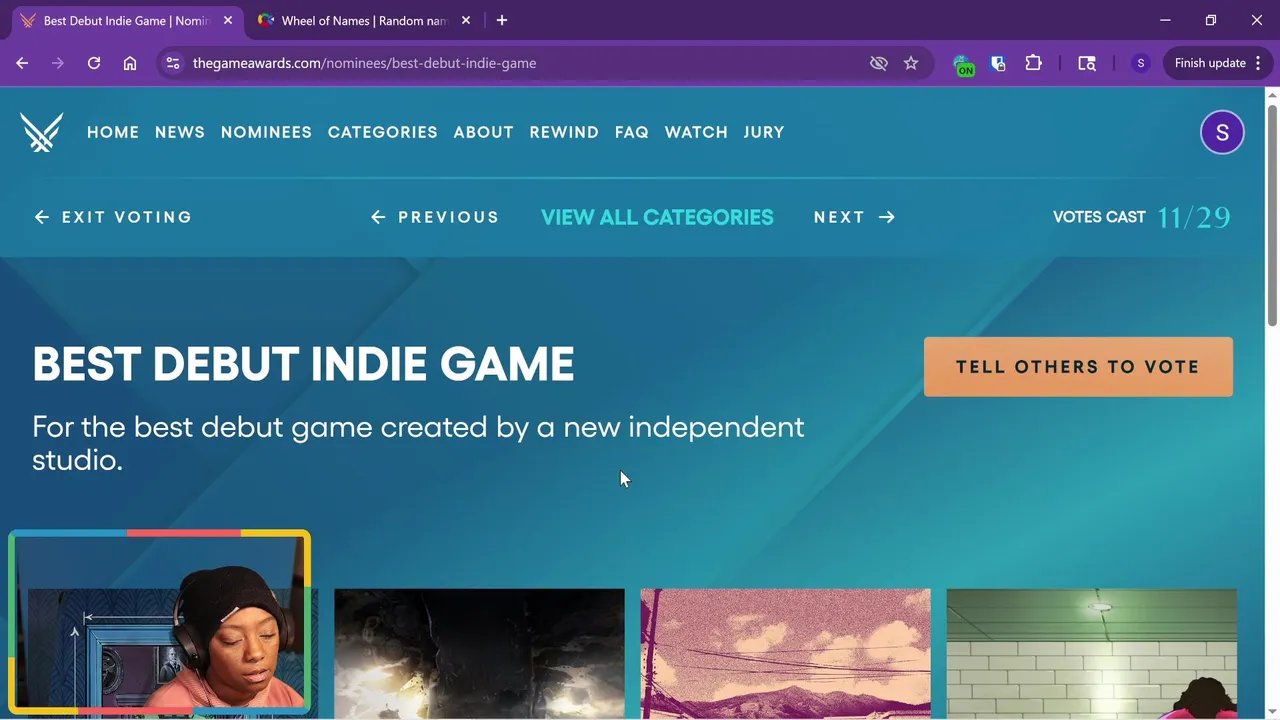Open REWIND in site navigation
Viewport: 1280px width, 720px height.
pyautogui.click(x=564, y=132)
